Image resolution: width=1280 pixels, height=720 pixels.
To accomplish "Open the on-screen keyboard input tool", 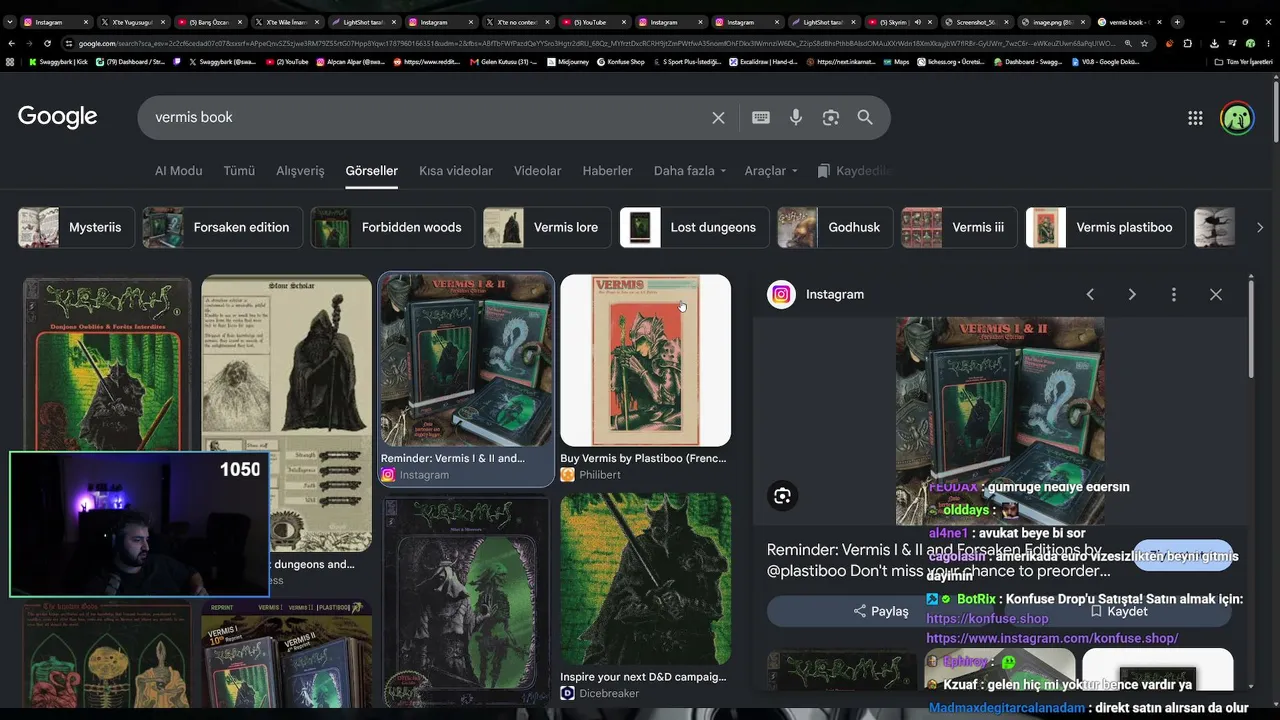I will click(761, 118).
